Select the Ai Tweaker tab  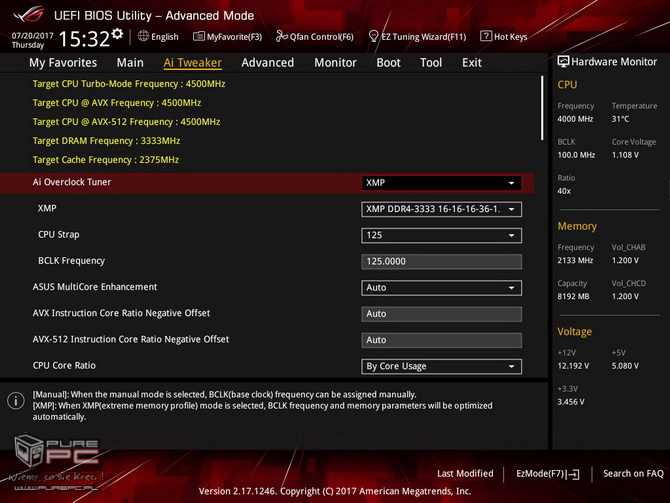point(192,63)
